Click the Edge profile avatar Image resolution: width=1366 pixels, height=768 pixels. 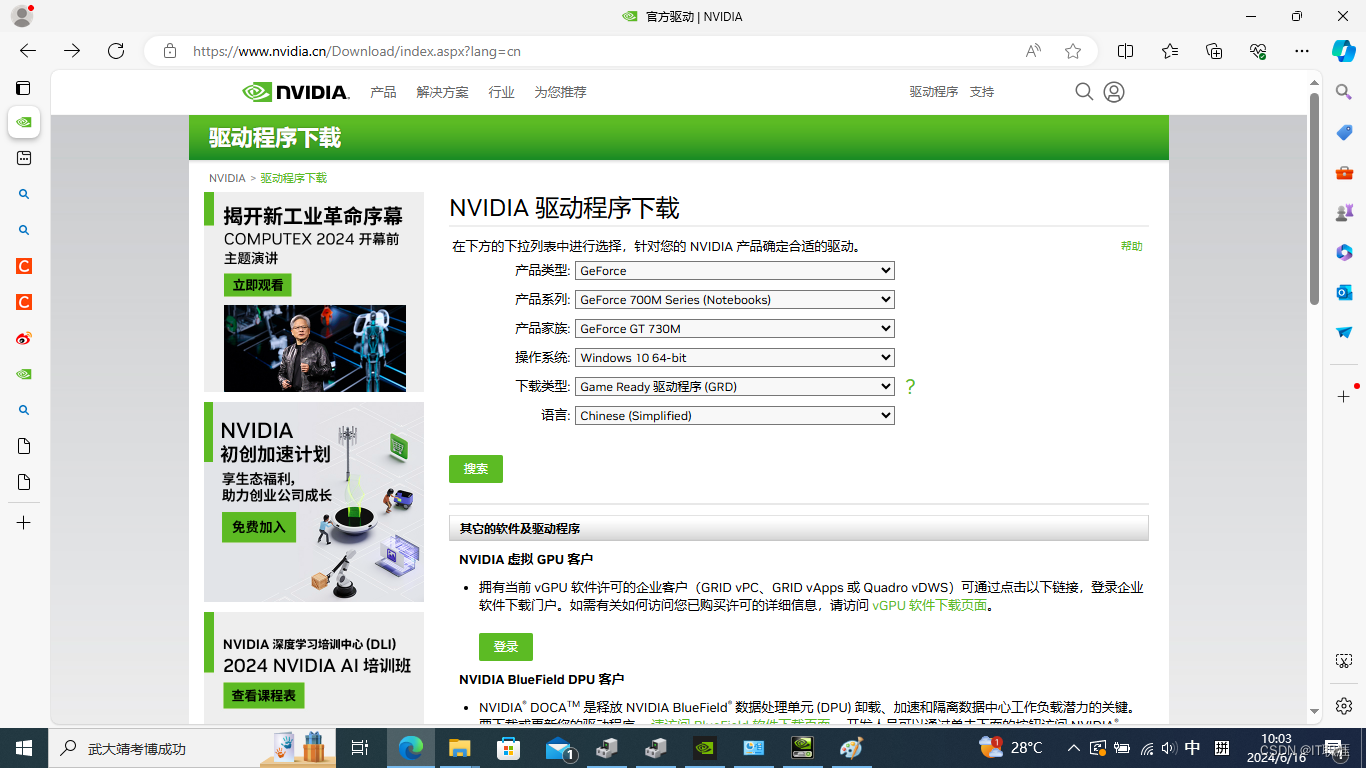tap(21, 16)
